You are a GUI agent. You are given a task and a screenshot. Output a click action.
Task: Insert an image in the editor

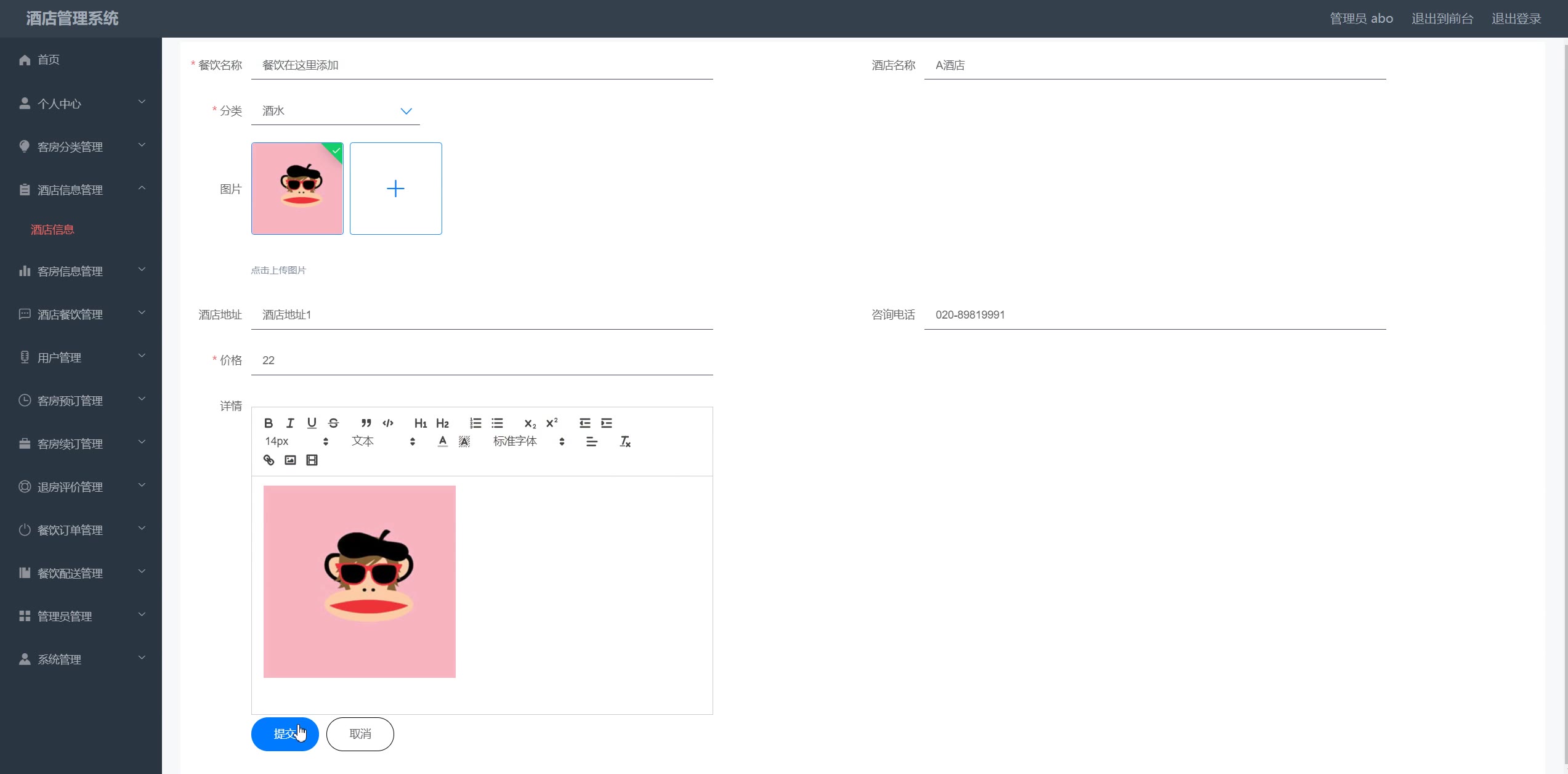coord(290,460)
